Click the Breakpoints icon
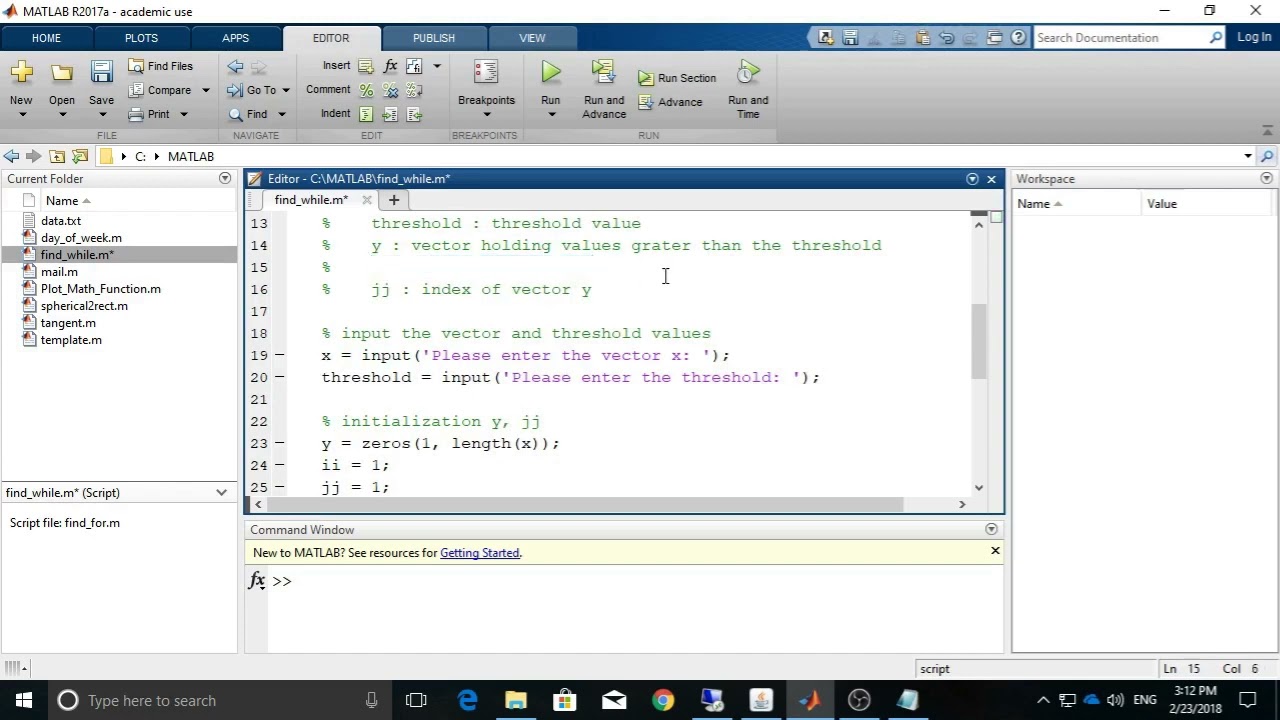The height and width of the screenshot is (720, 1280). point(486,72)
